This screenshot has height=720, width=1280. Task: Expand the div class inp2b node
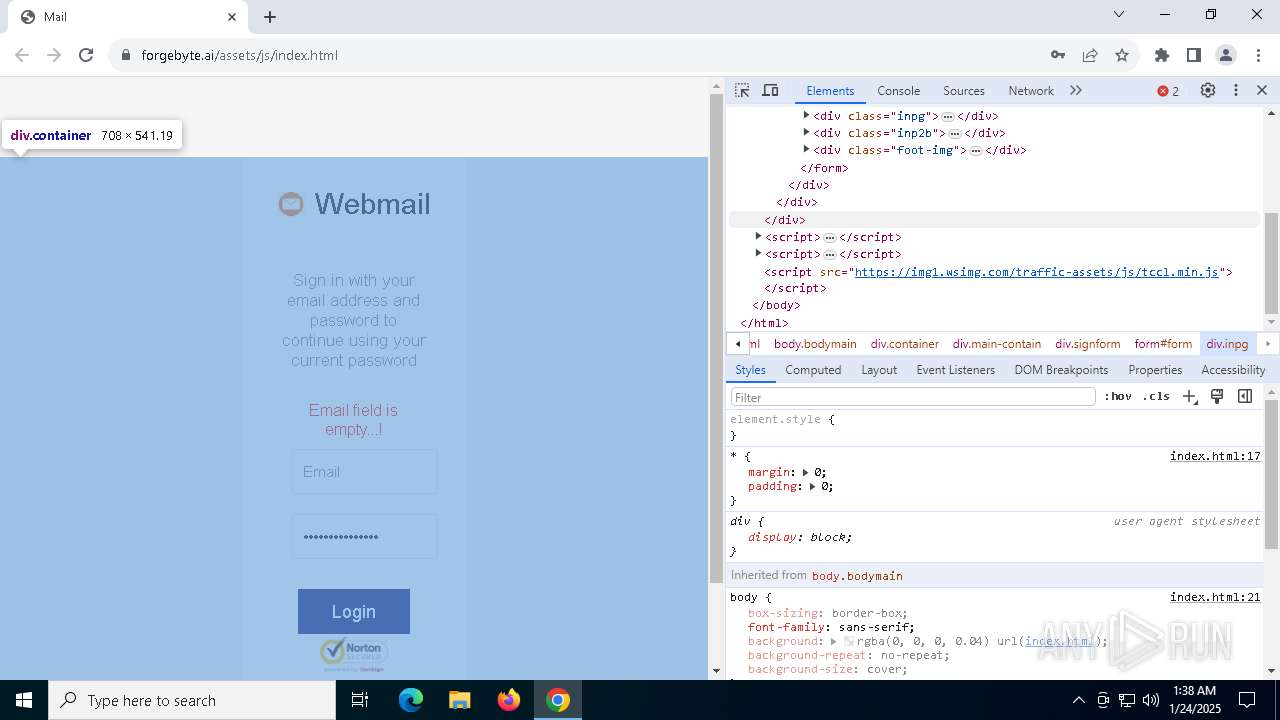pos(806,132)
